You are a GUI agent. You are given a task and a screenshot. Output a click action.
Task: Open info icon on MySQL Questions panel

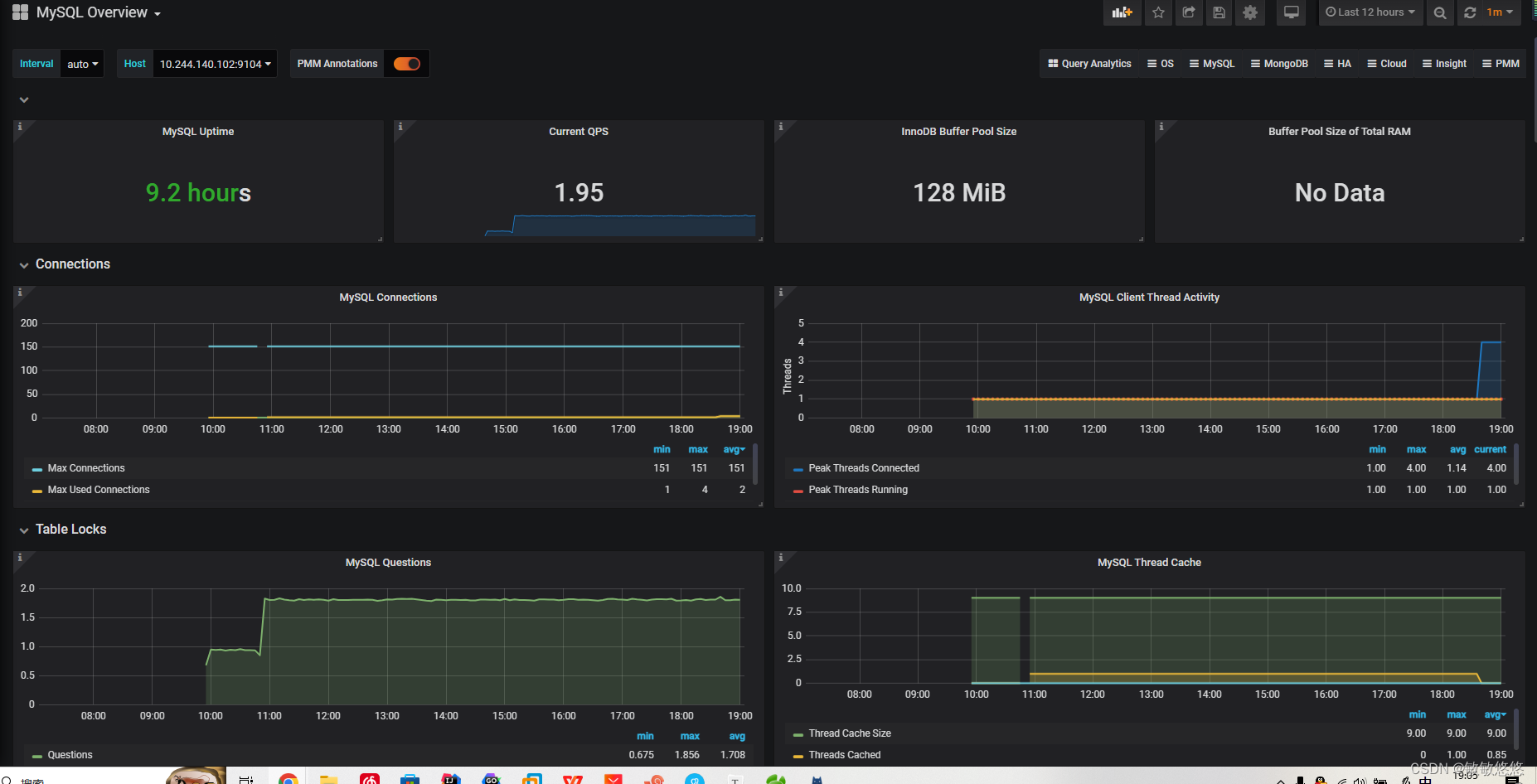pyautogui.click(x=20, y=558)
